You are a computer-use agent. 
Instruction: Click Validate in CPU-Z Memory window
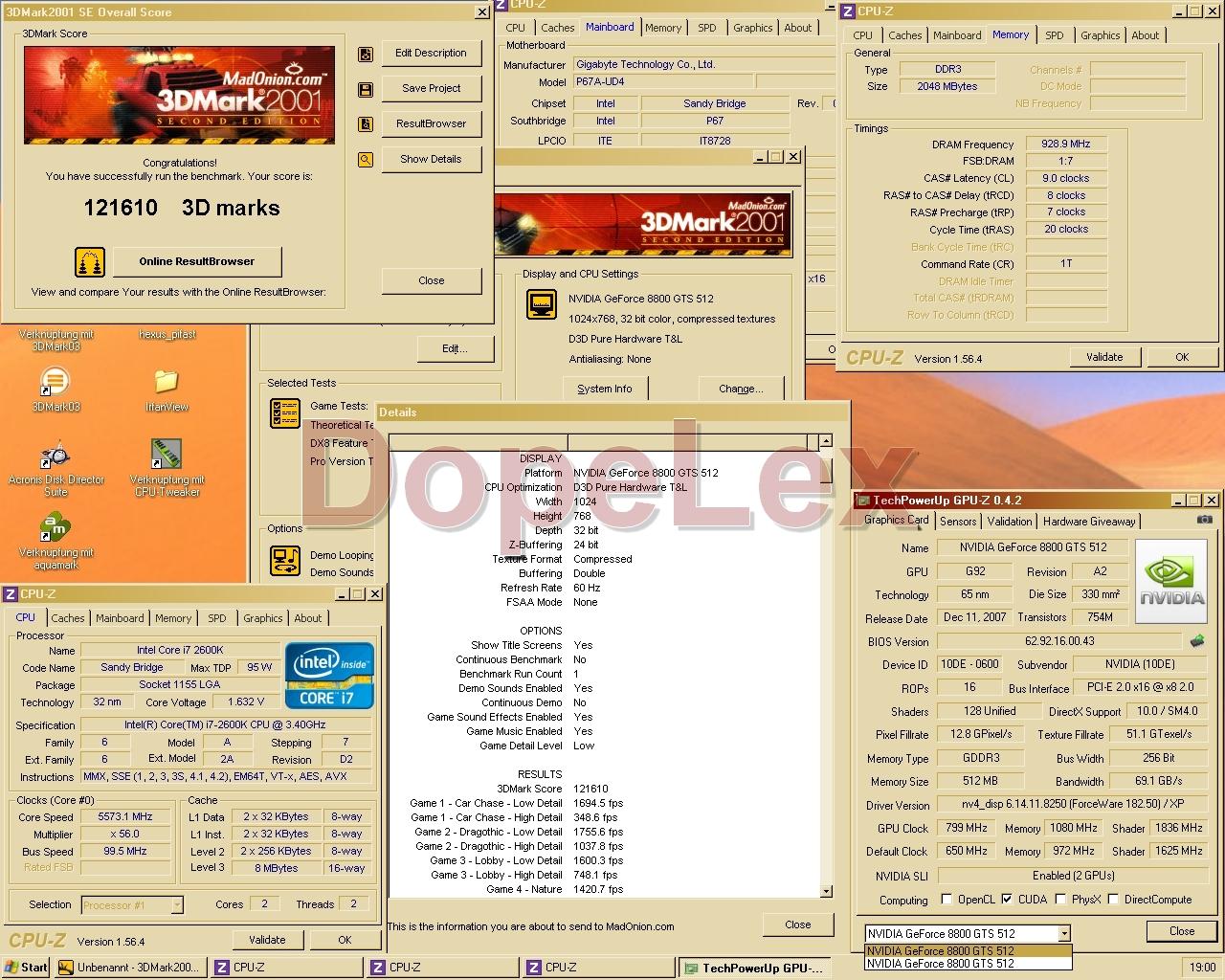click(x=1104, y=357)
